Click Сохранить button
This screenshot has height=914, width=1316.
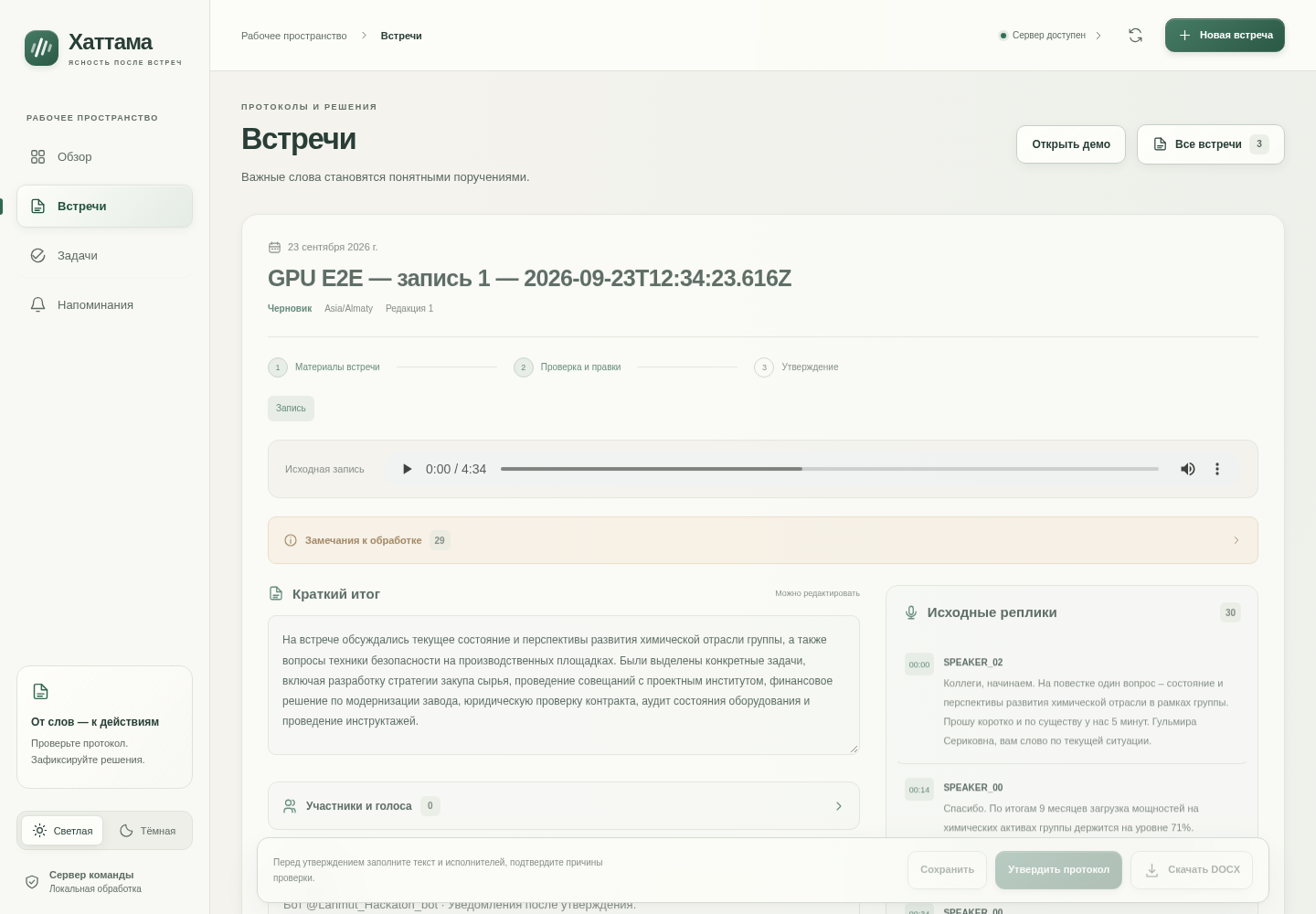pos(948,870)
